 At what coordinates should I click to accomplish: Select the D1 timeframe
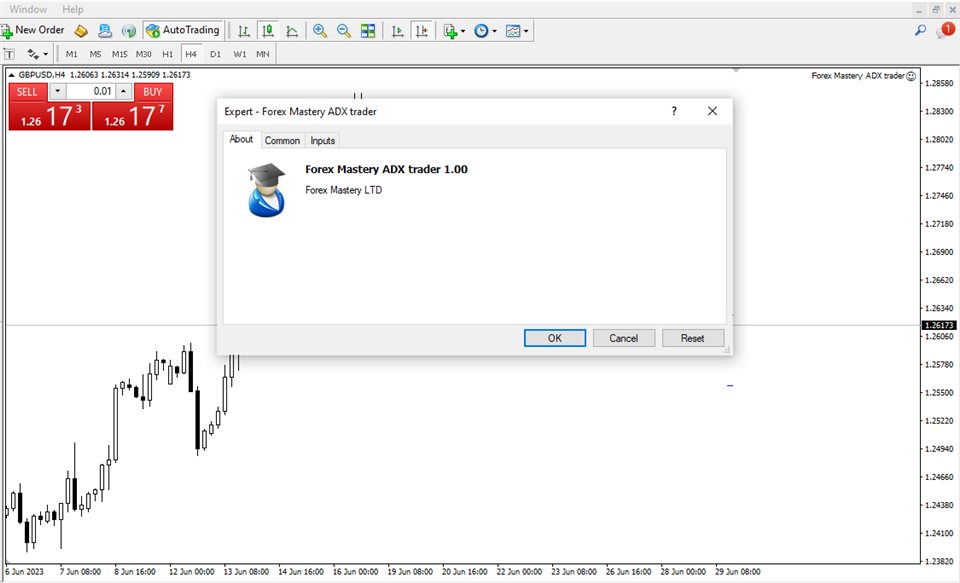pos(215,54)
